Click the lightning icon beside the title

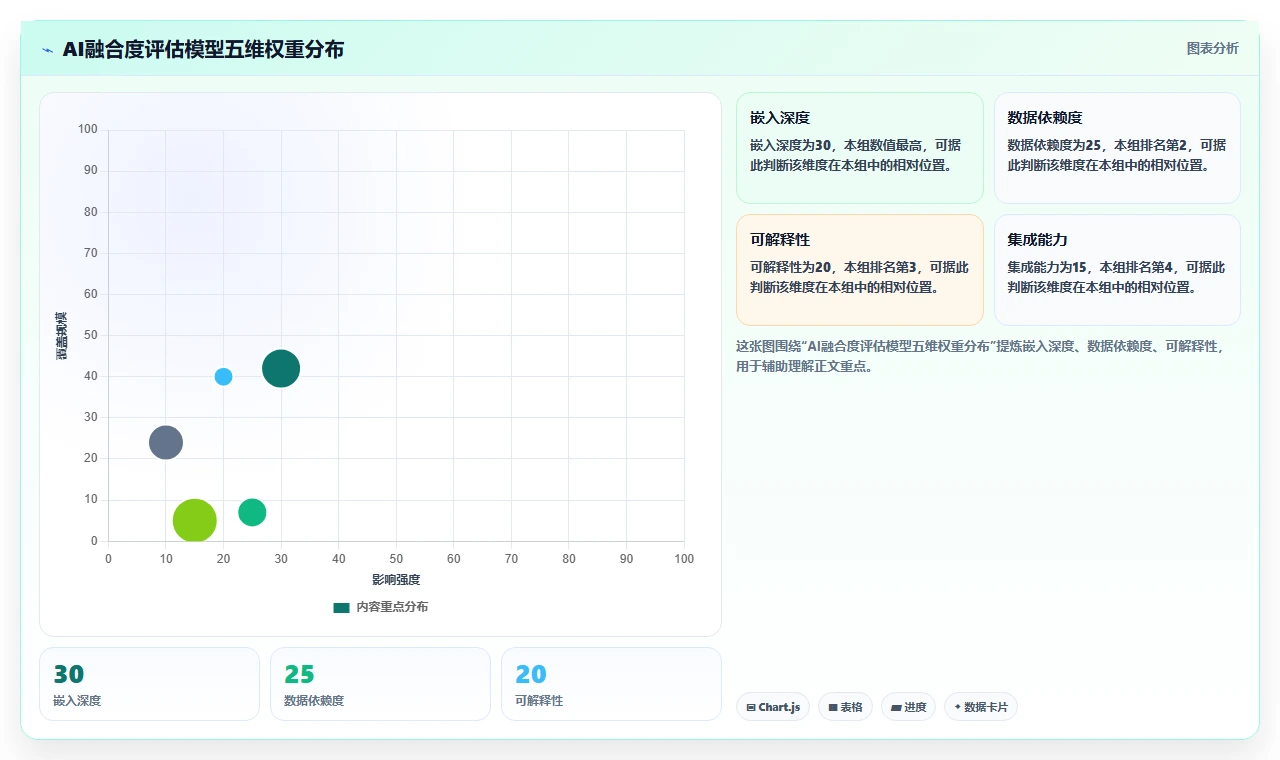tap(47, 50)
